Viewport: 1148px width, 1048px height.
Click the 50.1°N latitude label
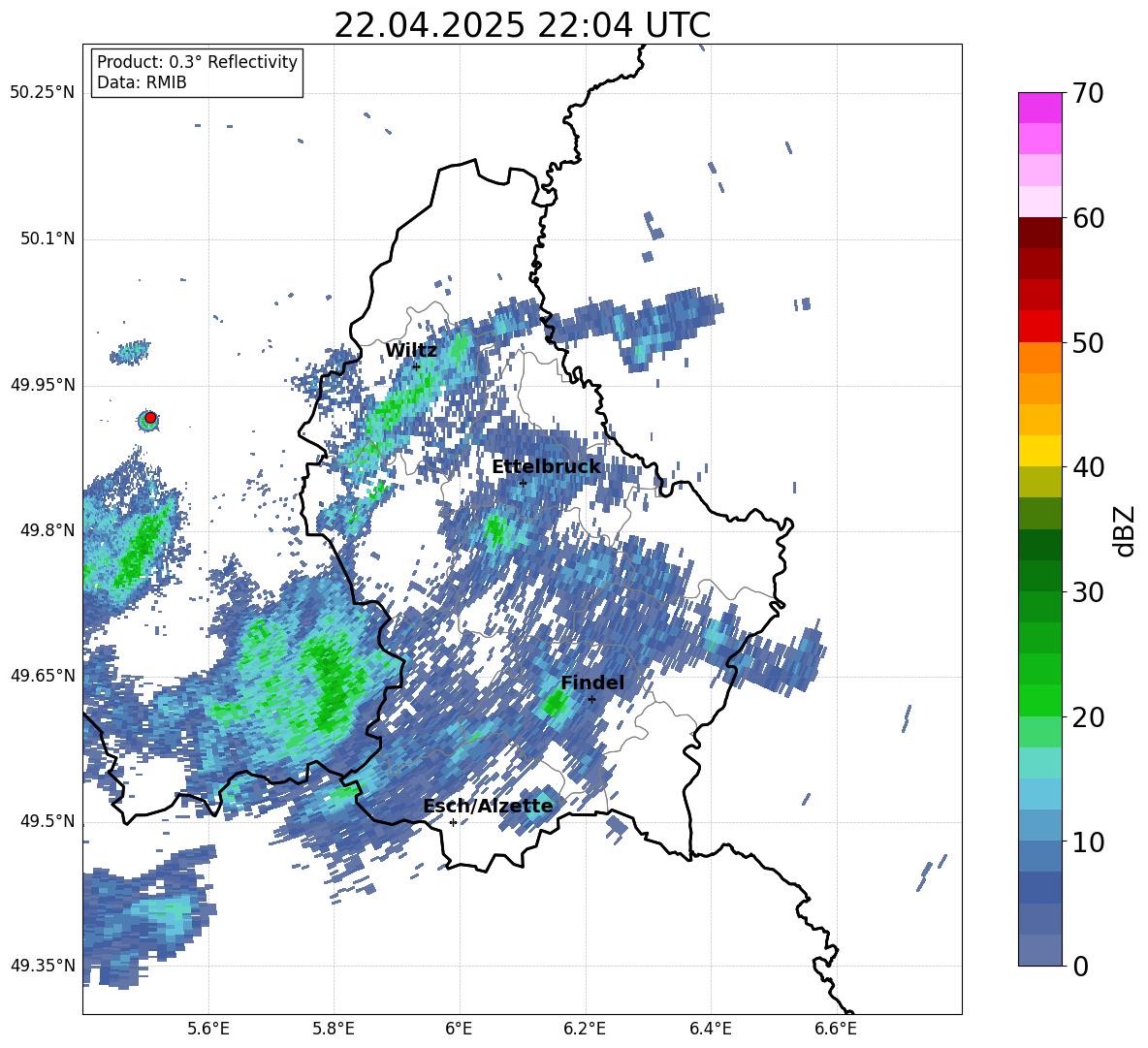(48, 238)
